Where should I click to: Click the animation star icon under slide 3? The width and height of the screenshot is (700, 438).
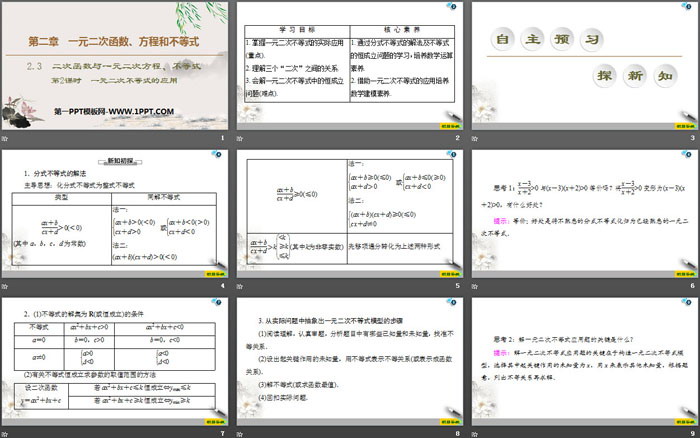pyautogui.click(x=475, y=138)
